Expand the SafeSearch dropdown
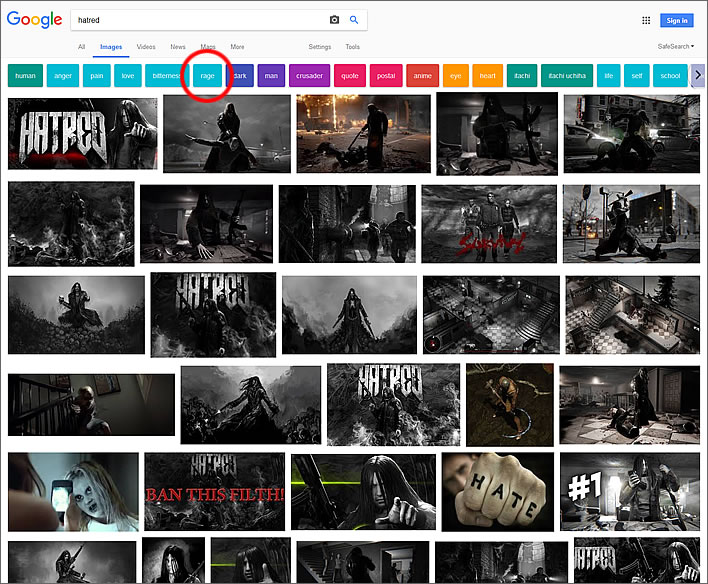This screenshot has height=584, width=708. click(676, 47)
